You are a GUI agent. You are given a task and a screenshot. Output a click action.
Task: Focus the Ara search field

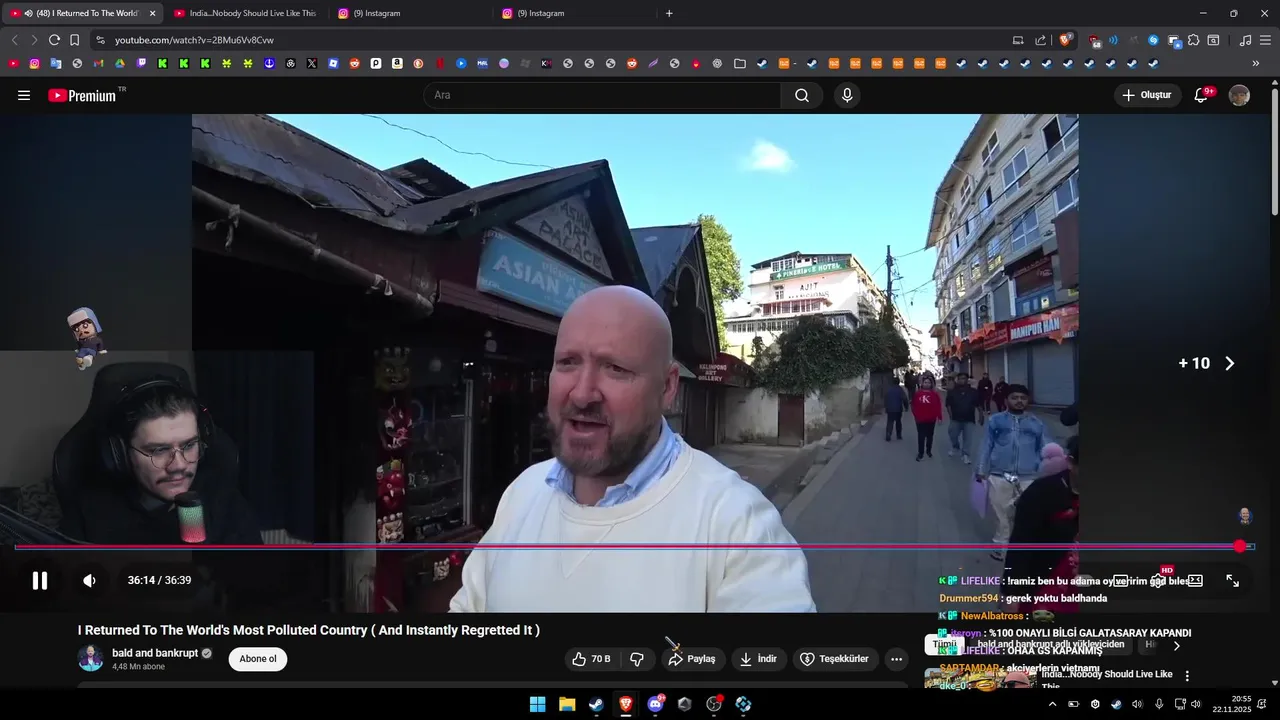coord(602,95)
